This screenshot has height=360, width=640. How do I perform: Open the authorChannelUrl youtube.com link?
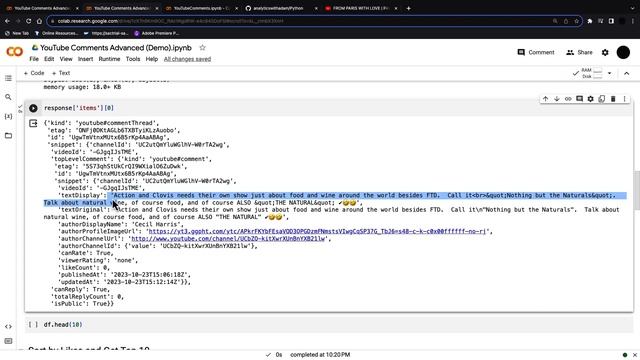(x=228, y=239)
